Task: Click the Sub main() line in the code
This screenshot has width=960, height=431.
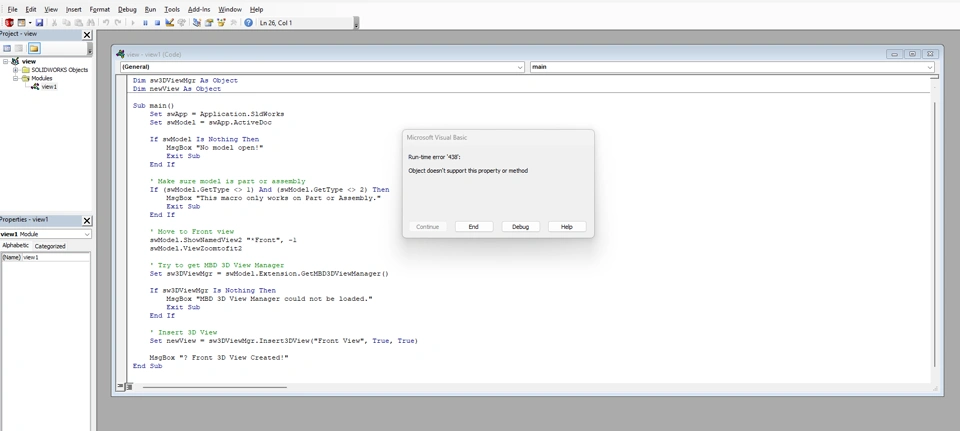Action: (154, 105)
